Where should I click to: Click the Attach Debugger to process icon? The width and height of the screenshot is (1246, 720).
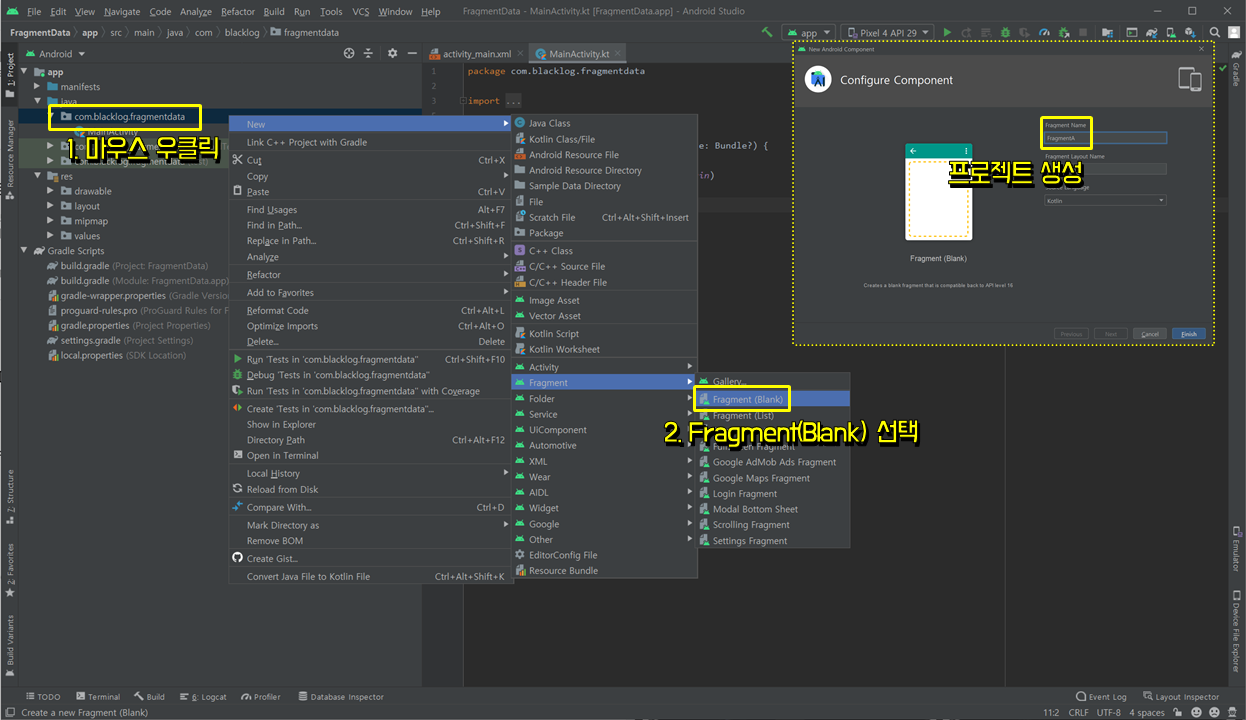pyautogui.click(x=1064, y=32)
